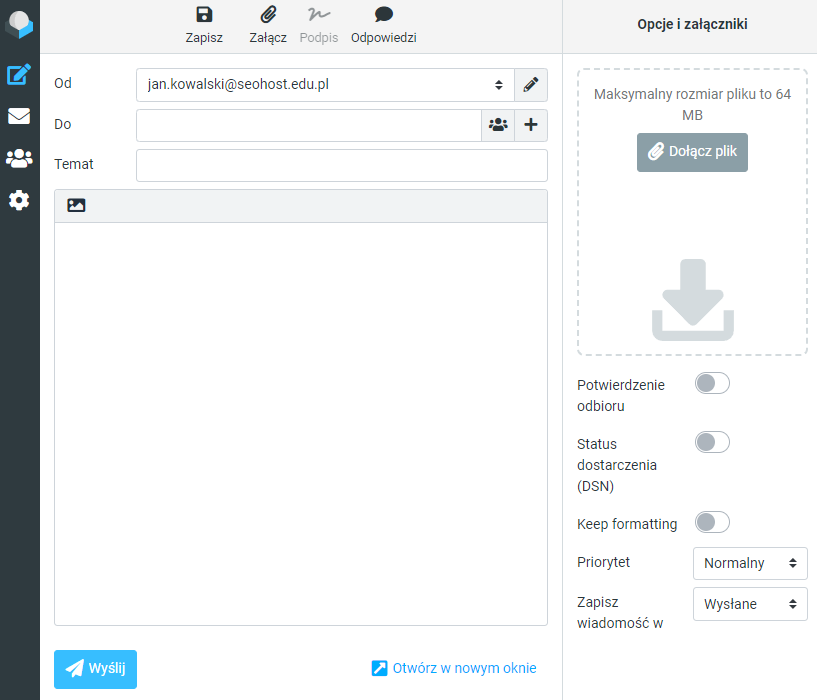
Task: Click the insert image icon in editor toolbar
Action: [x=76, y=205]
